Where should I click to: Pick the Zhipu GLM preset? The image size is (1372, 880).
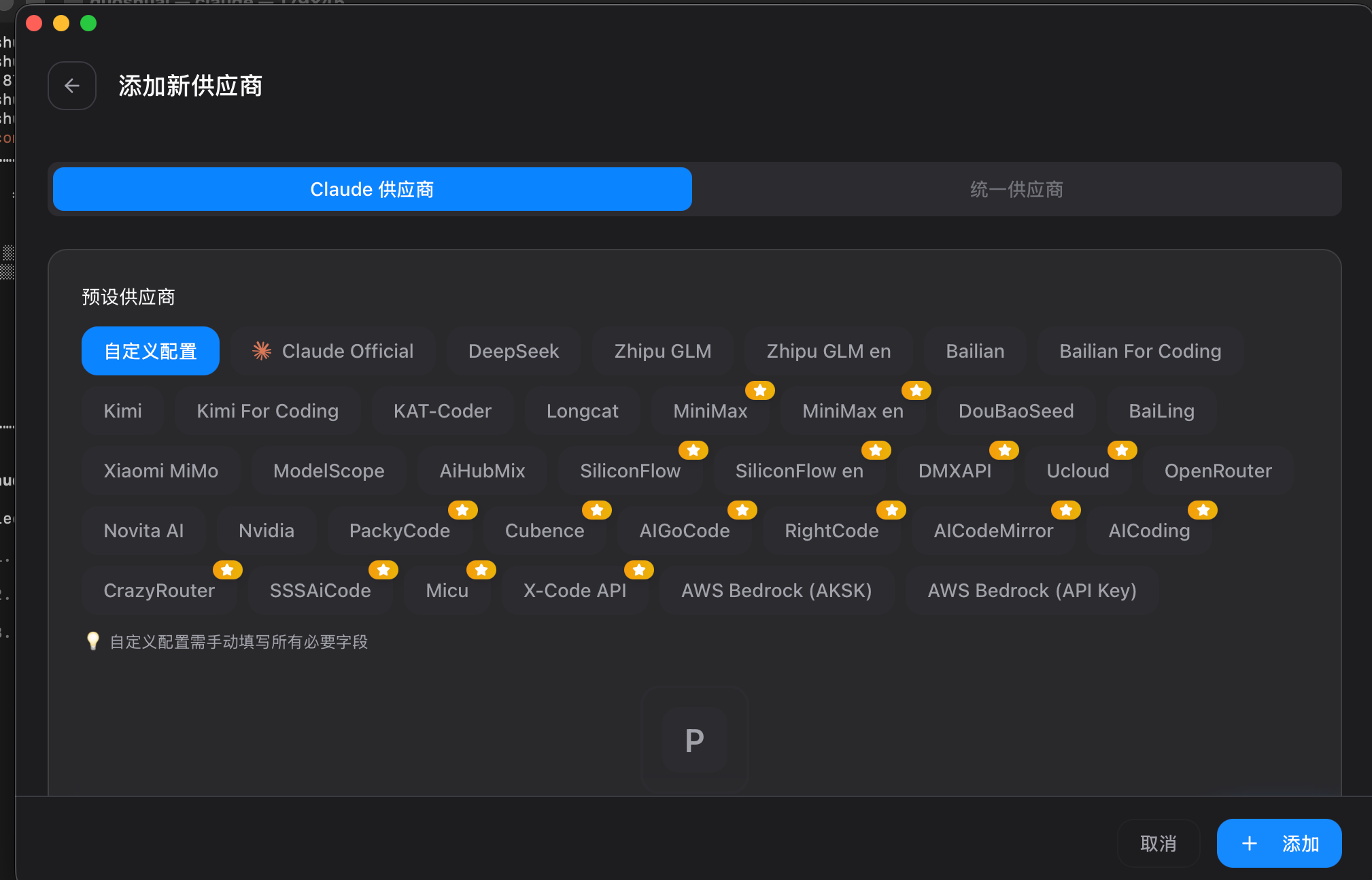tap(663, 351)
